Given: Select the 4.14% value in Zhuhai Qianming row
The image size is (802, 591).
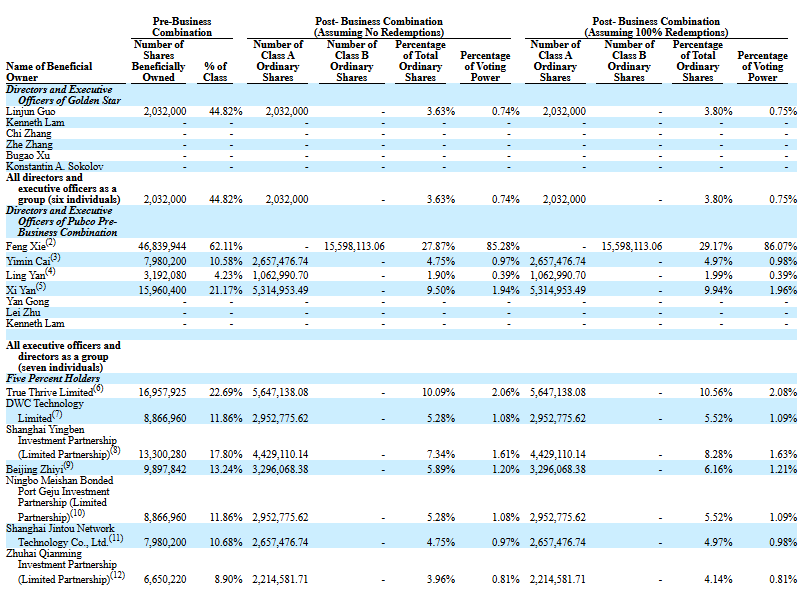Looking at the screenshot, I should 718,580.
